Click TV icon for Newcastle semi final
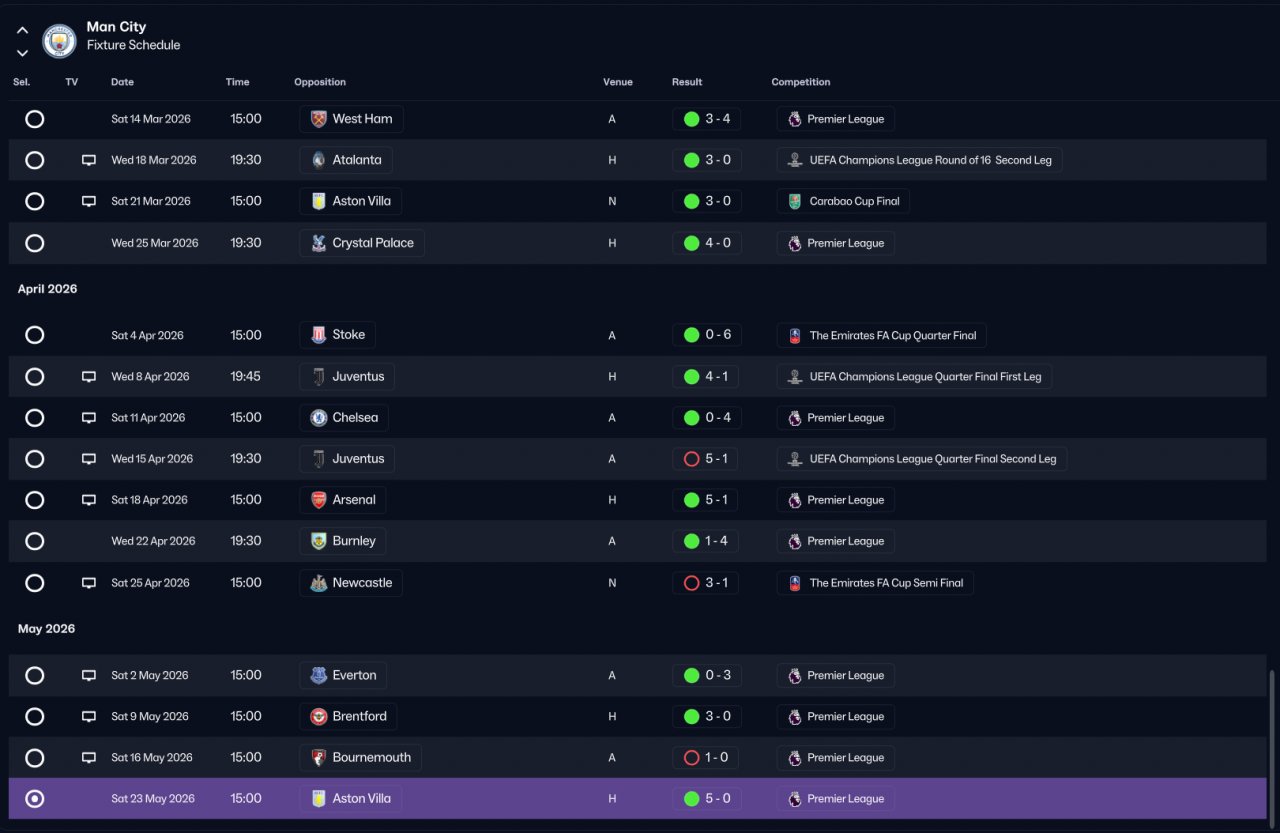Image resolution: width=1280 pixels, height=833 pixels. (x=89, y=583)
